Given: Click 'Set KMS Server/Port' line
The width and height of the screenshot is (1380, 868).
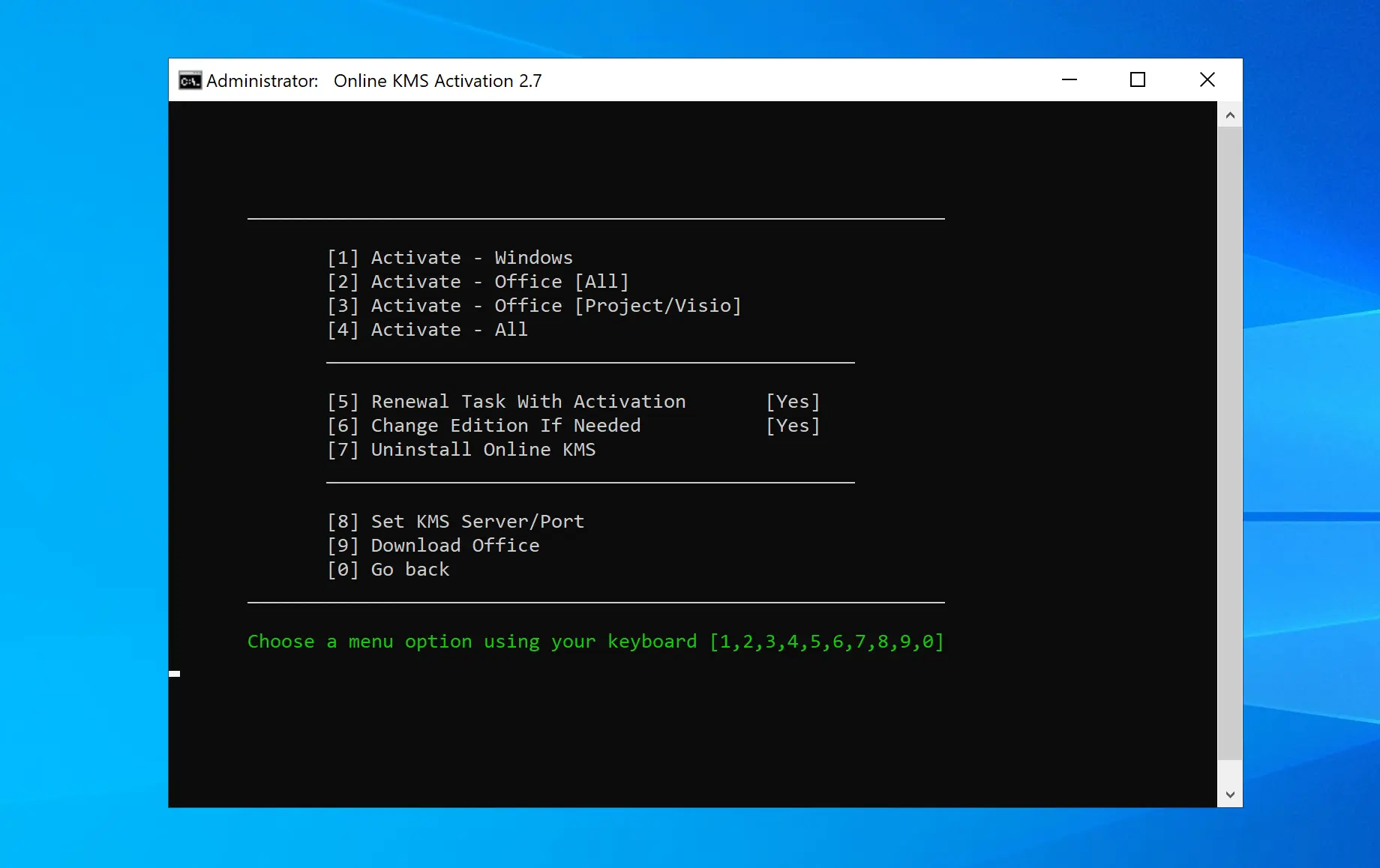Looking at the screenshot, I should pyautogui.click(x=455, y=522).
